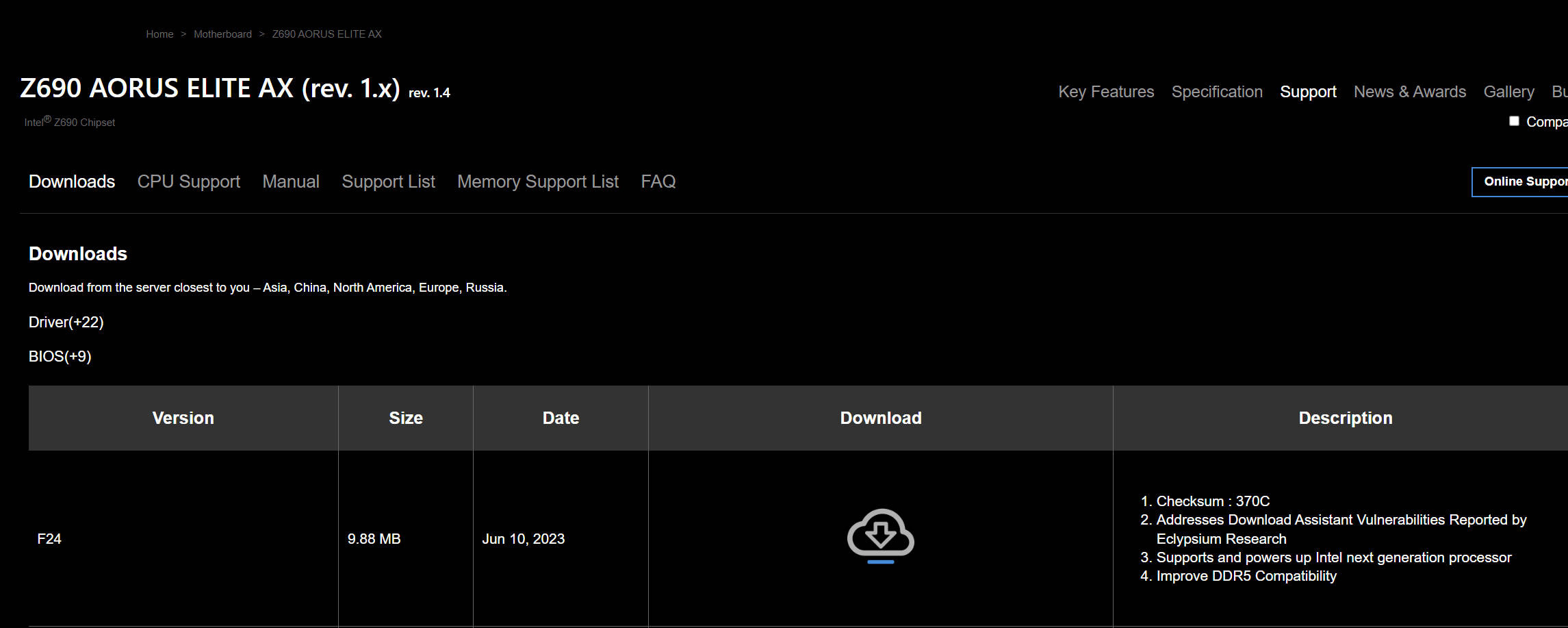The height and width of the screenshot is (628, 1568).
Task: Open the Manual tab
Action: click(291, 181)
